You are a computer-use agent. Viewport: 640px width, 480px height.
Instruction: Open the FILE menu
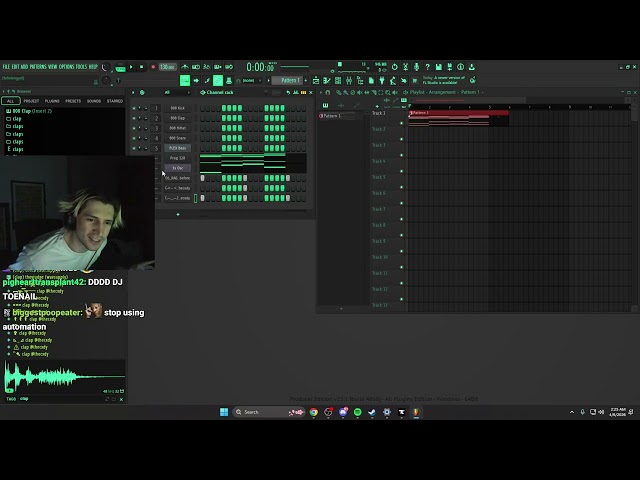click(x=6, y=67)
